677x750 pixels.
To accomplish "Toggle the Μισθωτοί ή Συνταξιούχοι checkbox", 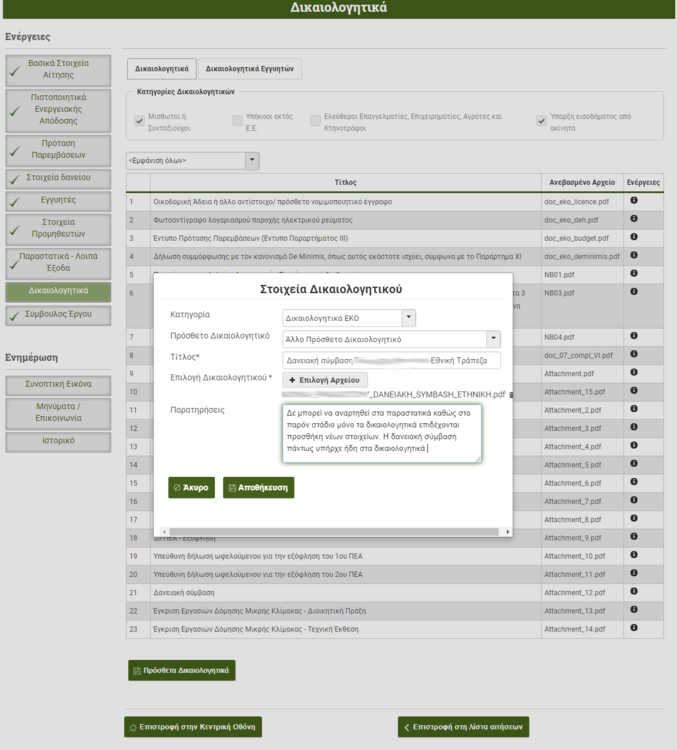I will [x=140, y=121].
